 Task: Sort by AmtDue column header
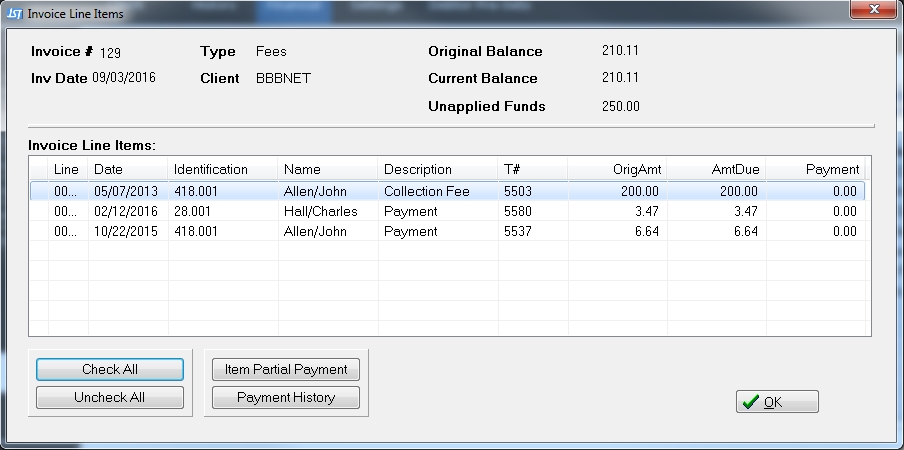[x=716, y=169]
